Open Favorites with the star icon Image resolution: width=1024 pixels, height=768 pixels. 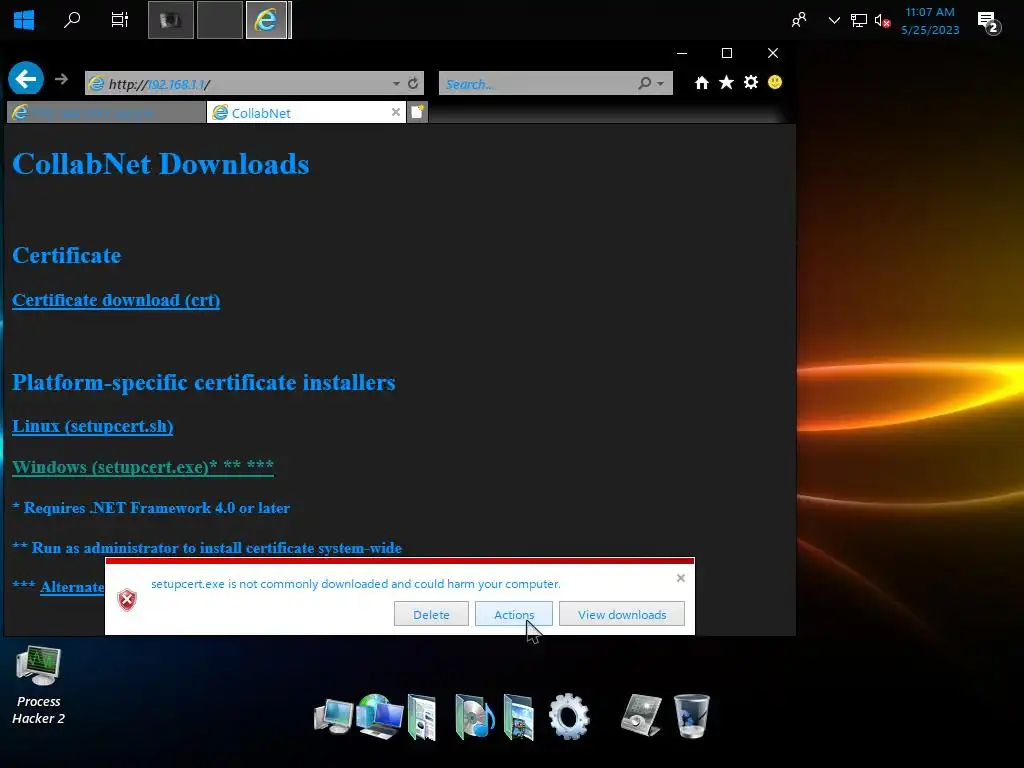tap(726, 82)
